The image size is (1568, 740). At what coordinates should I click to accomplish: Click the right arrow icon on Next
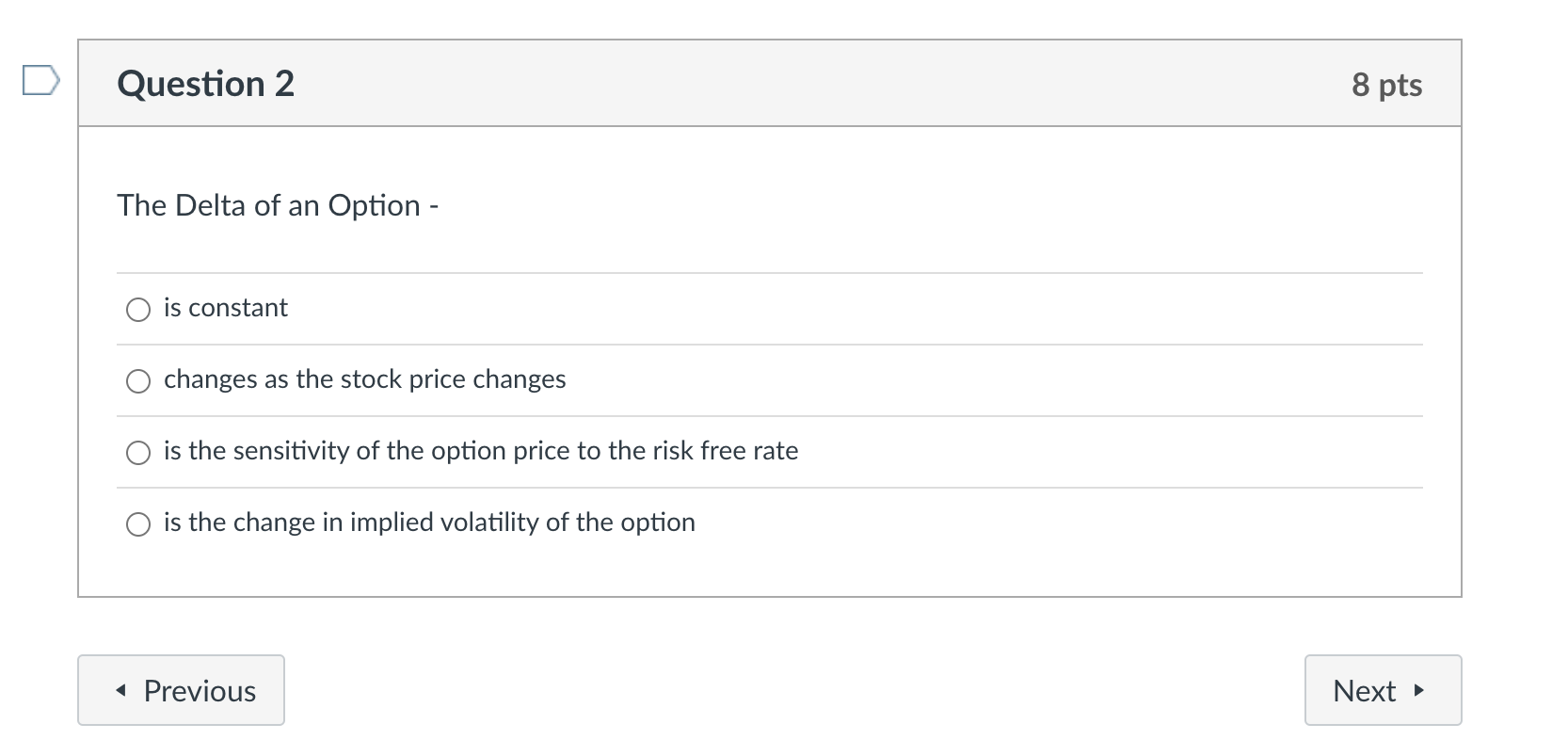coord(1418,691)
